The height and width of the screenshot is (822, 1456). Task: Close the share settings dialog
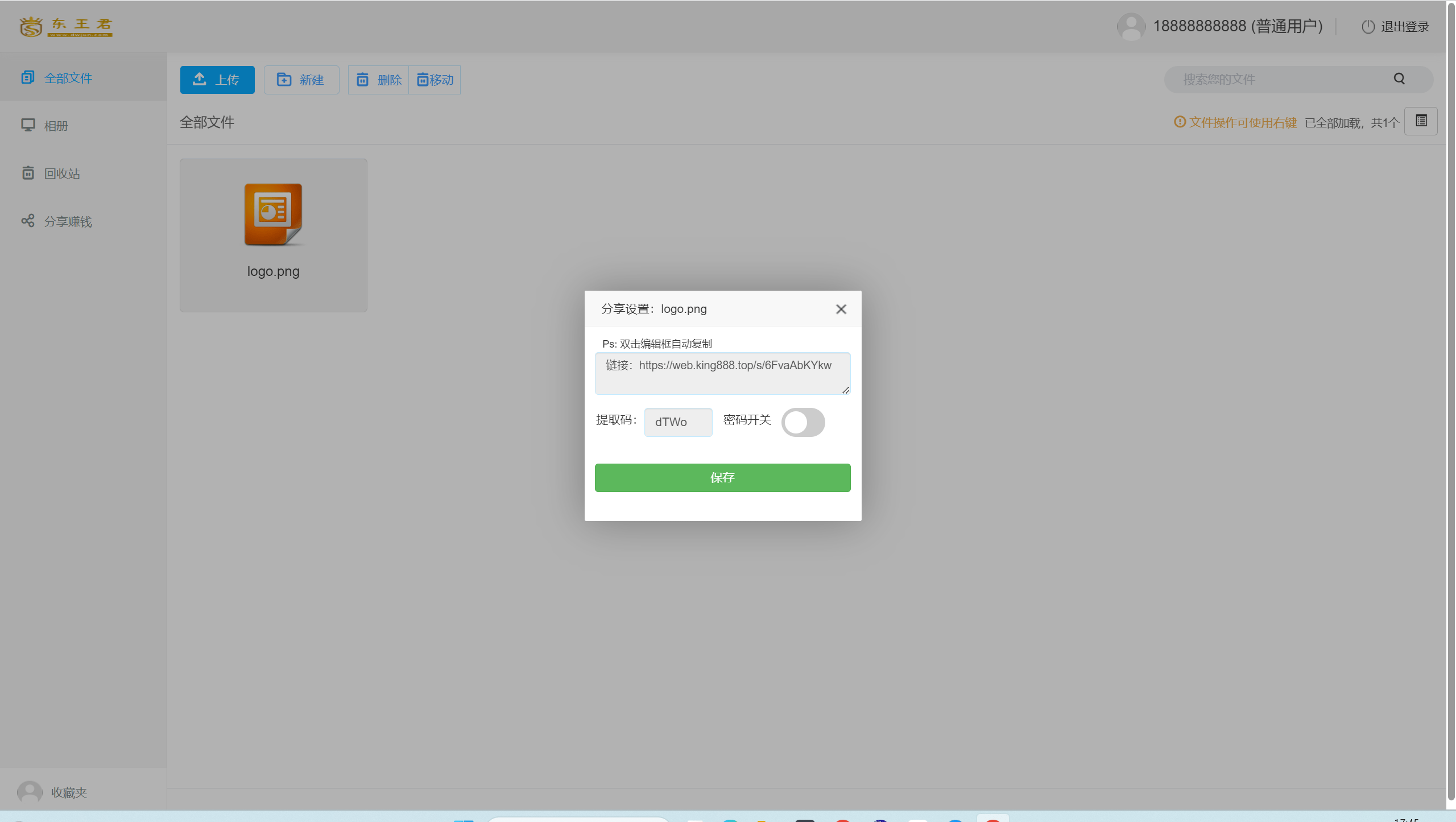tap(841, 309)
